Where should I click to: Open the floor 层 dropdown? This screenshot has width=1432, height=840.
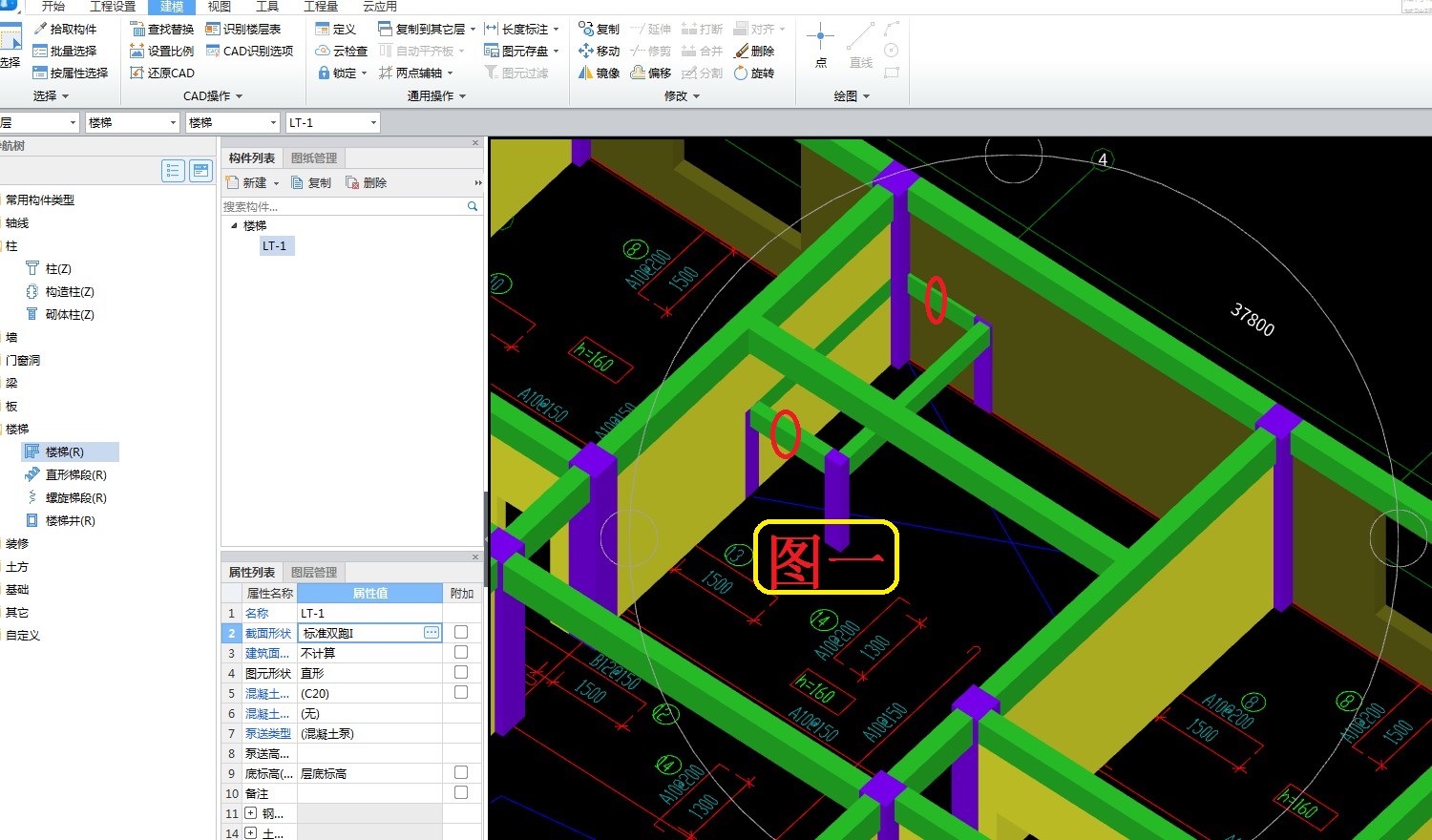pos(73,122)
